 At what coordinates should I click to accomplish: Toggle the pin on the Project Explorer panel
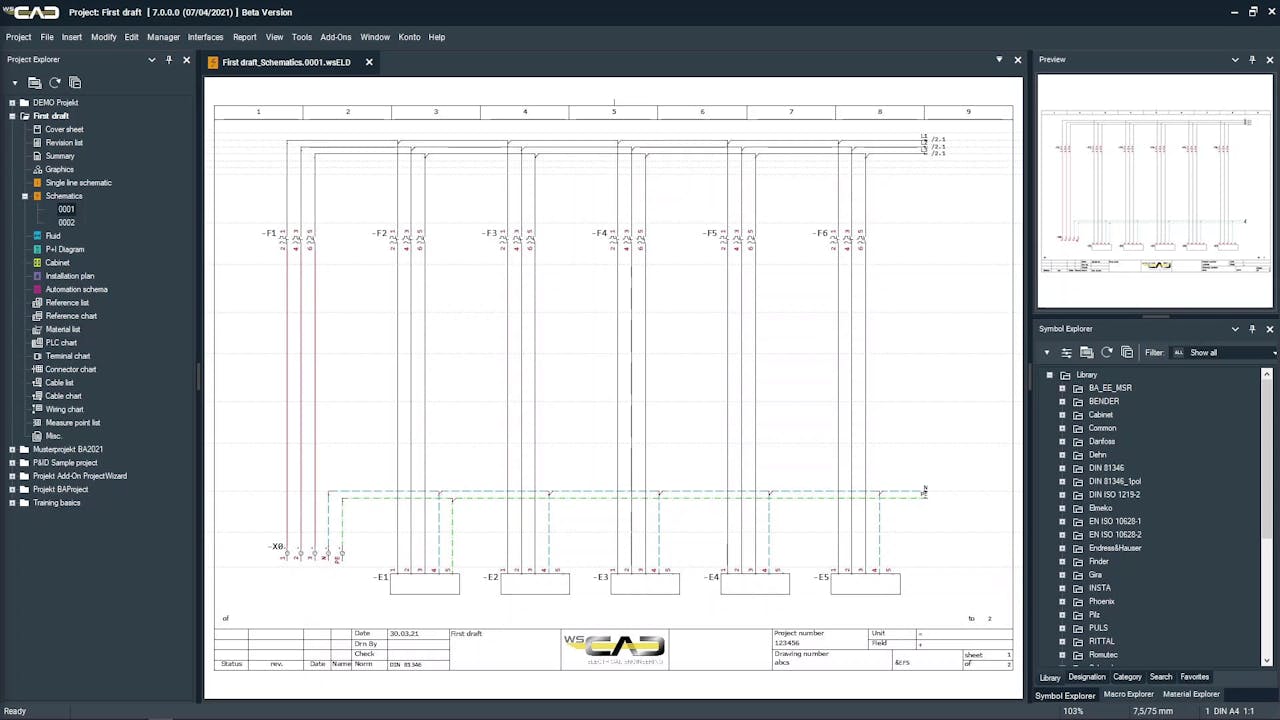tap(169, 59)
